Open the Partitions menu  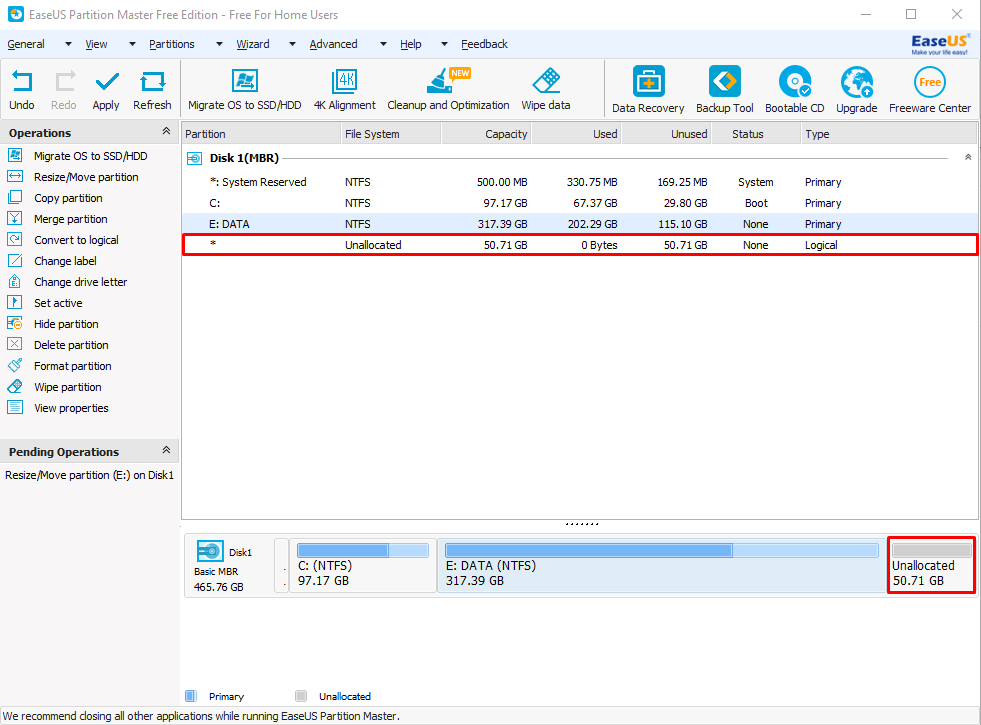coord(171,44)
